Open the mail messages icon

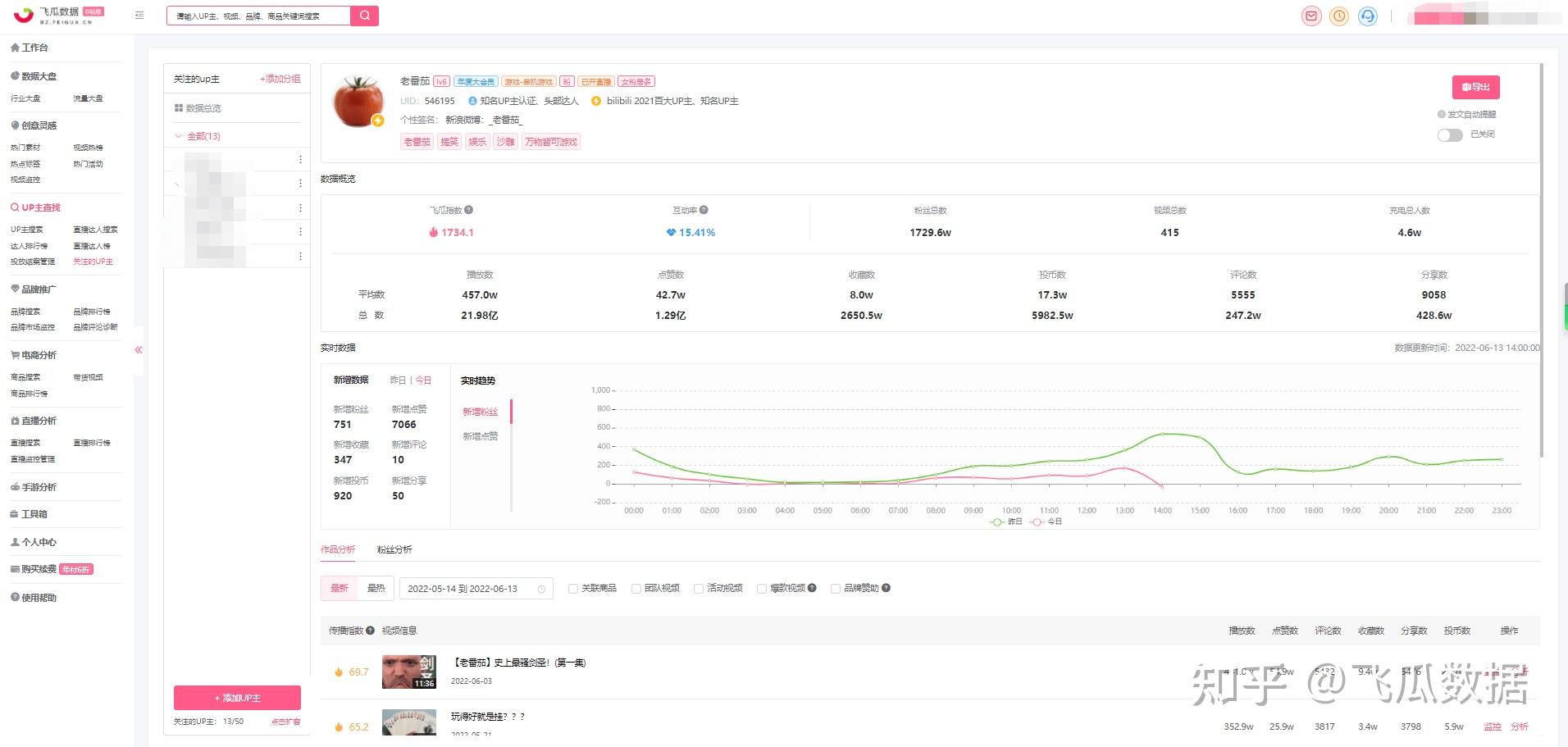point(1311,16)
